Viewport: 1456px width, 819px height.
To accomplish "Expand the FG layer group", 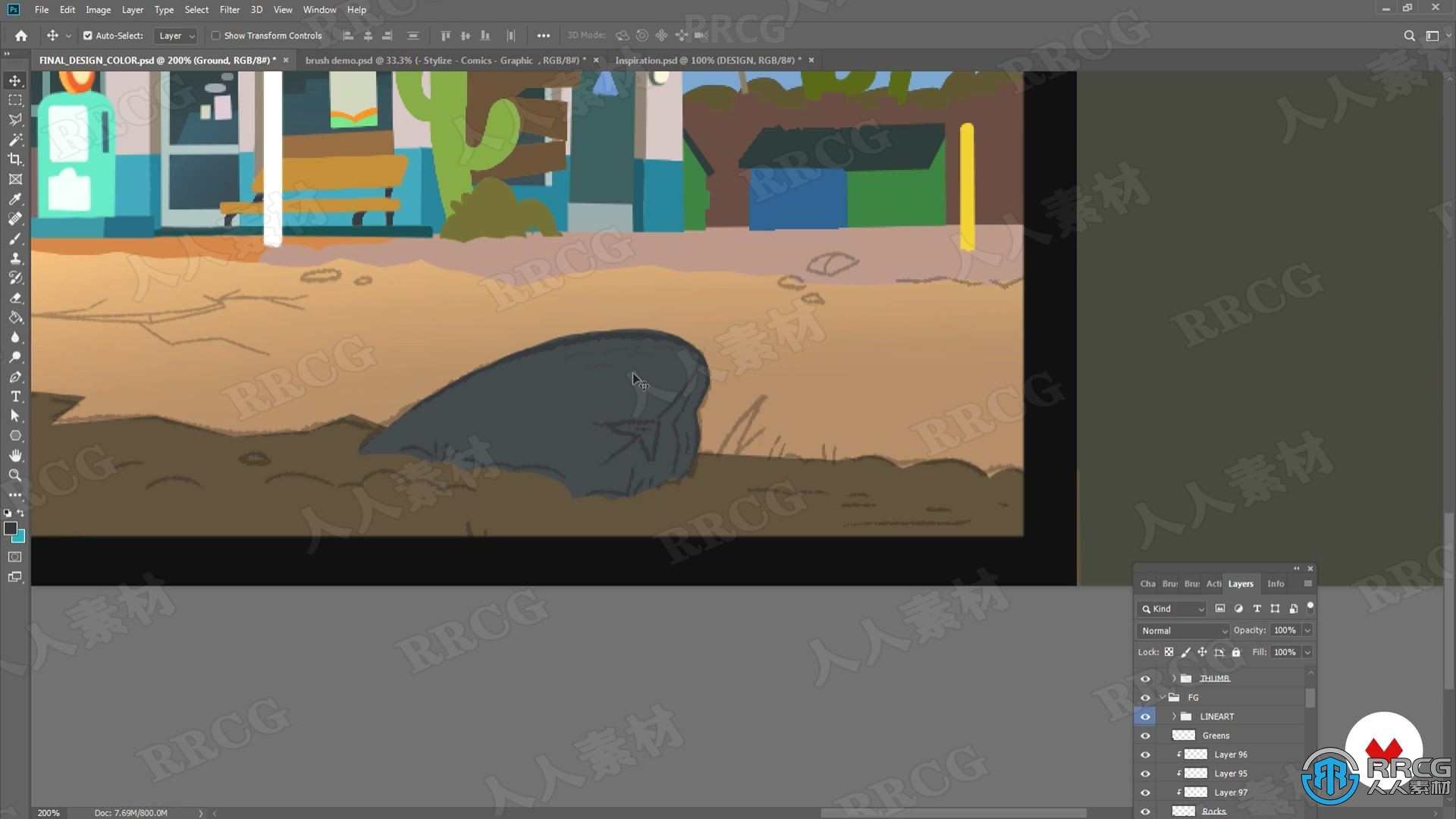I will click(1163, 697).
